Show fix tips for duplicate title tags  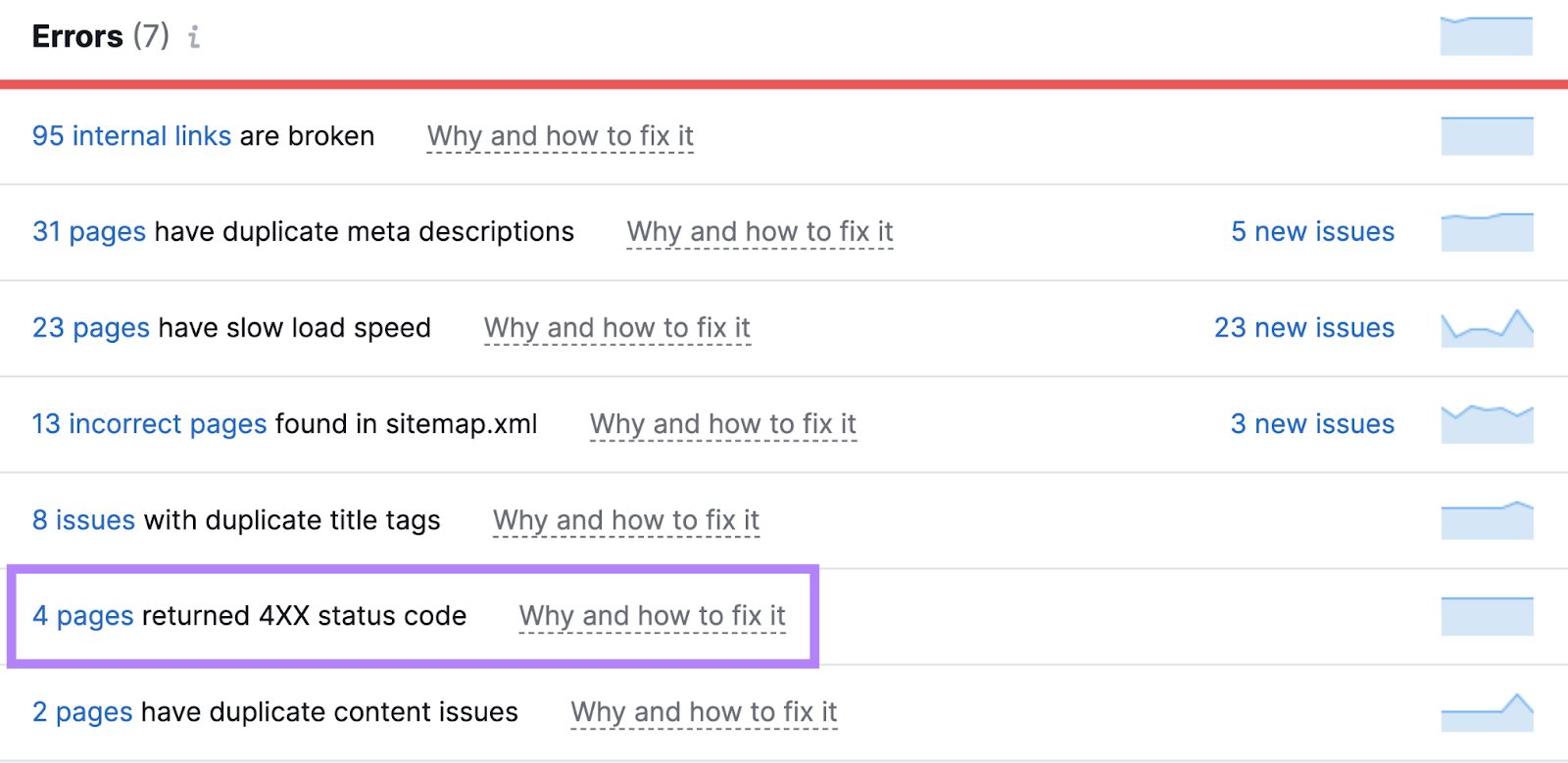[626, 520]
